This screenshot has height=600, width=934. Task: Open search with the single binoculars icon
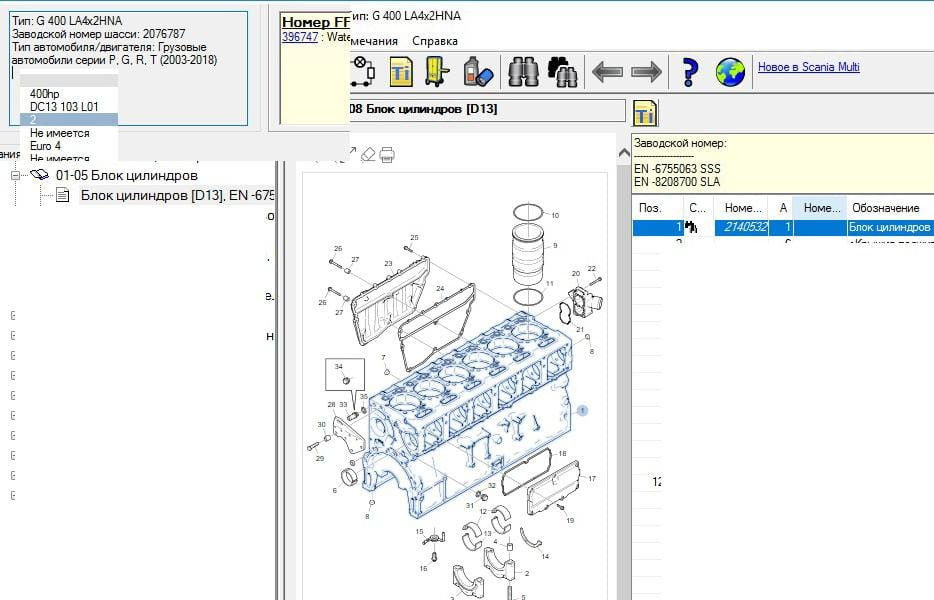pos(523,71)
